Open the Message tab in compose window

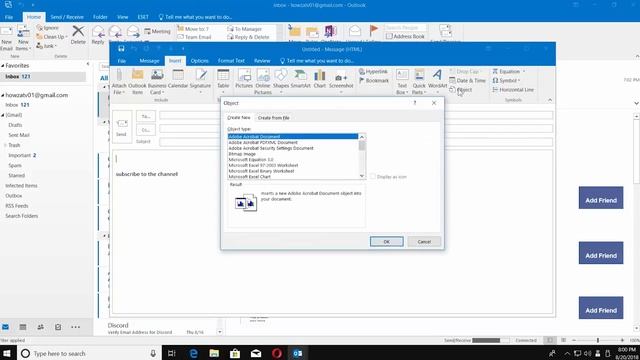[149, 61]
